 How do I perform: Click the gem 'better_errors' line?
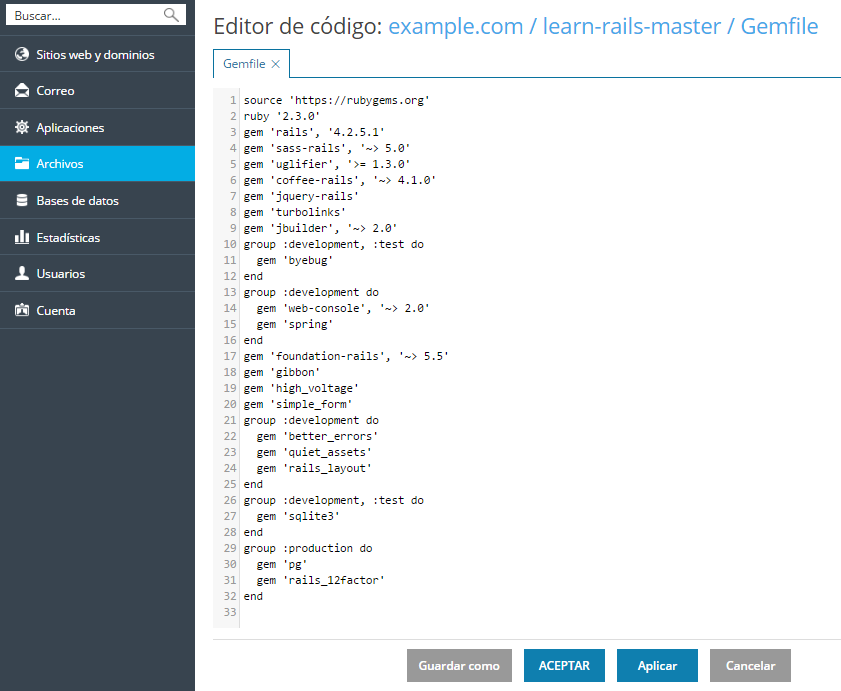pos(317,436)
